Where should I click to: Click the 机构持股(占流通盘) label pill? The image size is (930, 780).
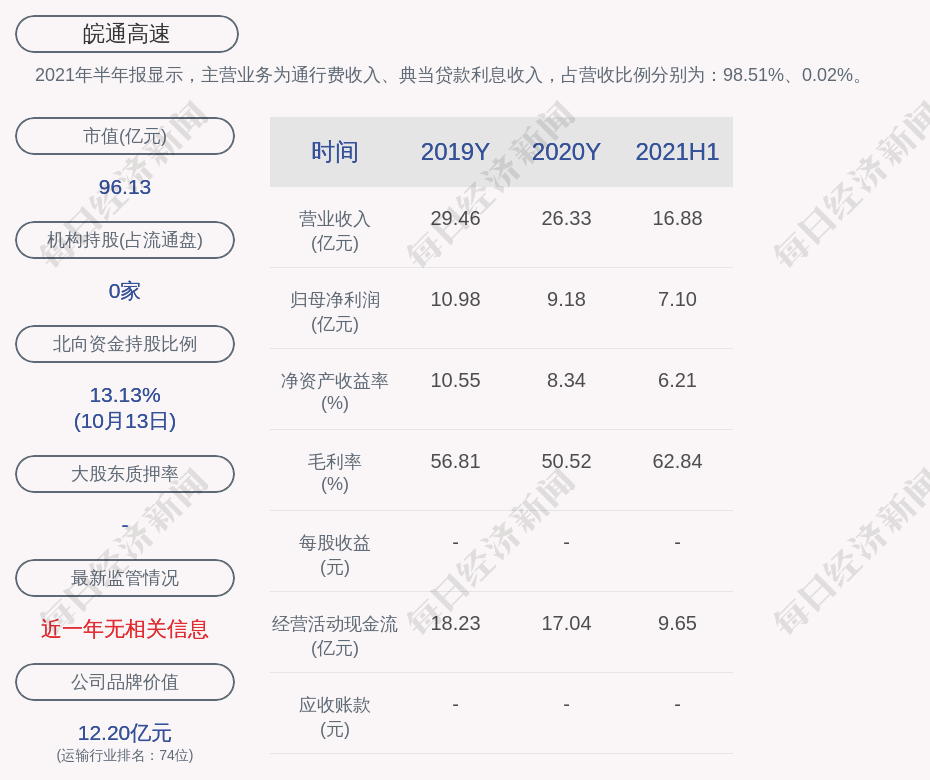(125, 240)
